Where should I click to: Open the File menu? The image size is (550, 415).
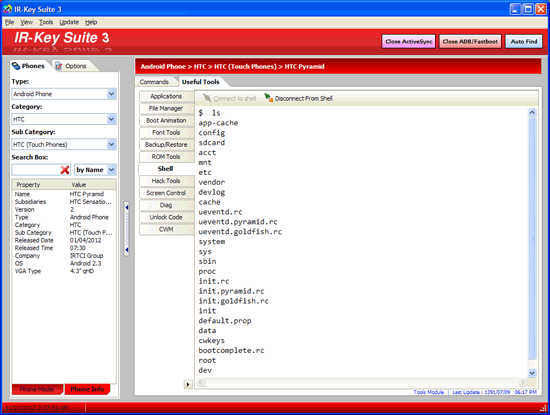pyautogui.click(x=9, y=22)
